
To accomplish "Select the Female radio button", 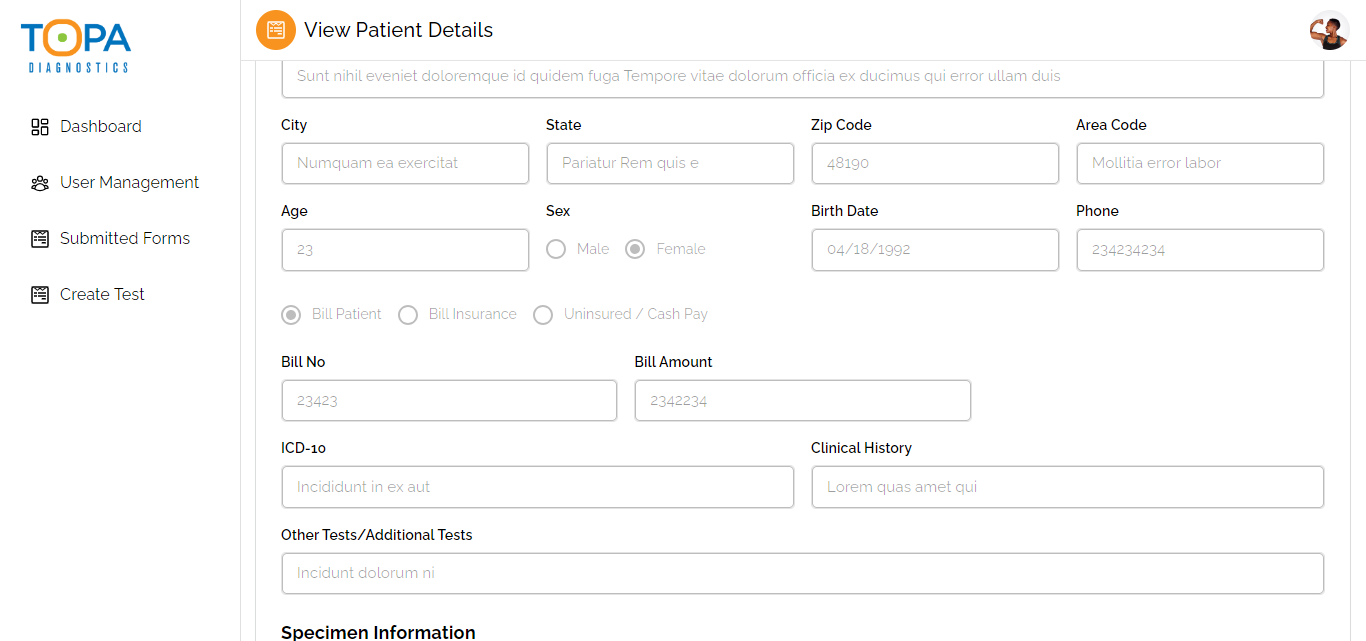I will point(635,249).
